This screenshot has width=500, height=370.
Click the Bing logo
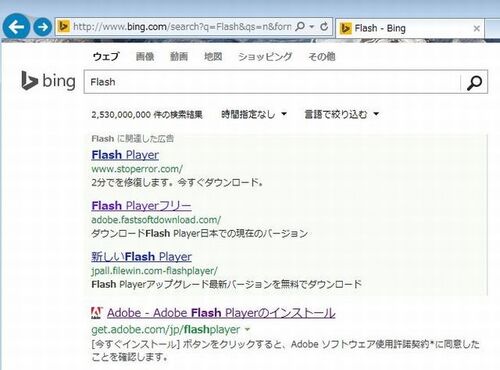[x=48, y=81]
